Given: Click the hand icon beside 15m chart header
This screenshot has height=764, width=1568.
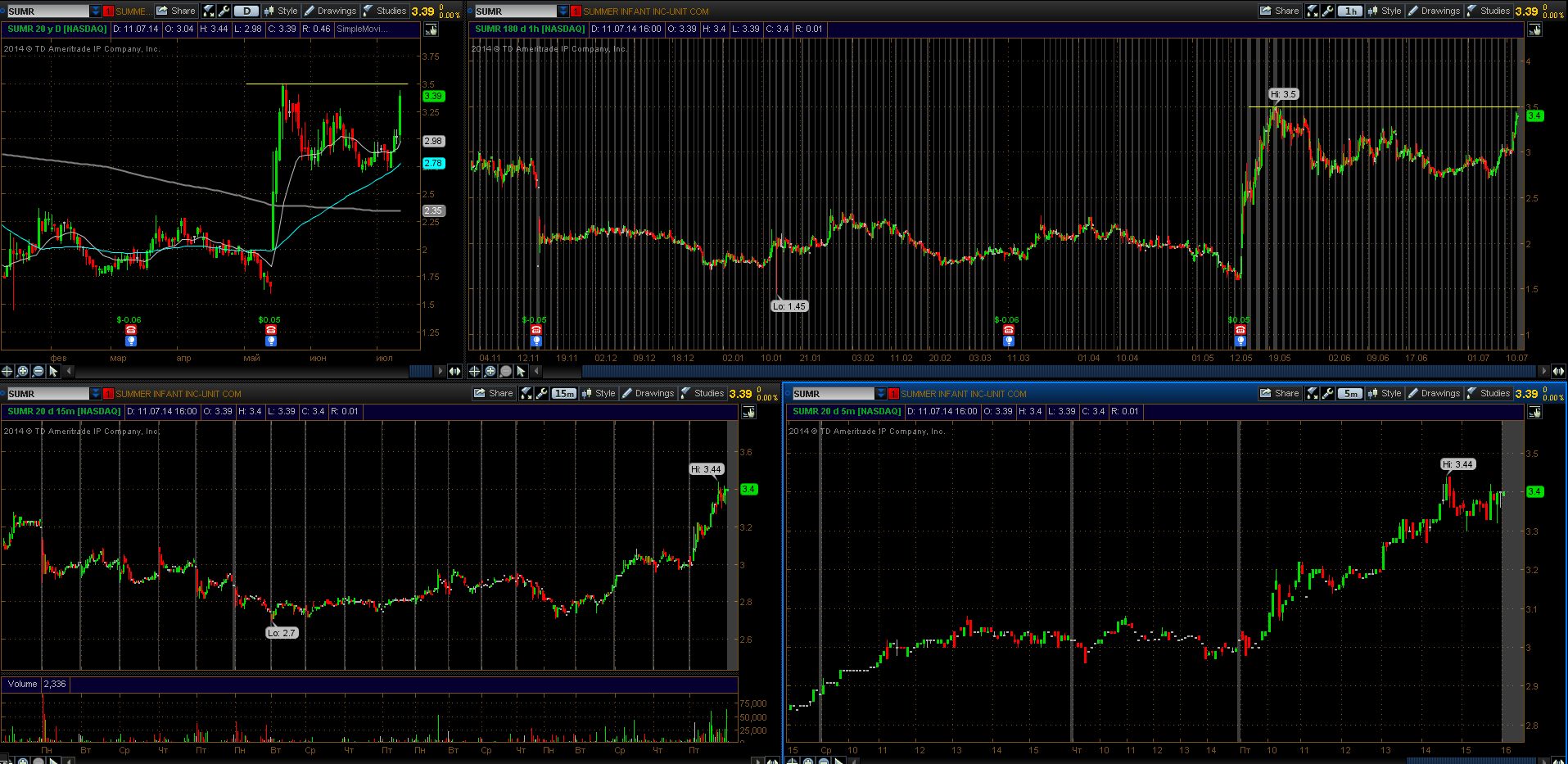Looking at the screenshot, I should click(749, 412).
